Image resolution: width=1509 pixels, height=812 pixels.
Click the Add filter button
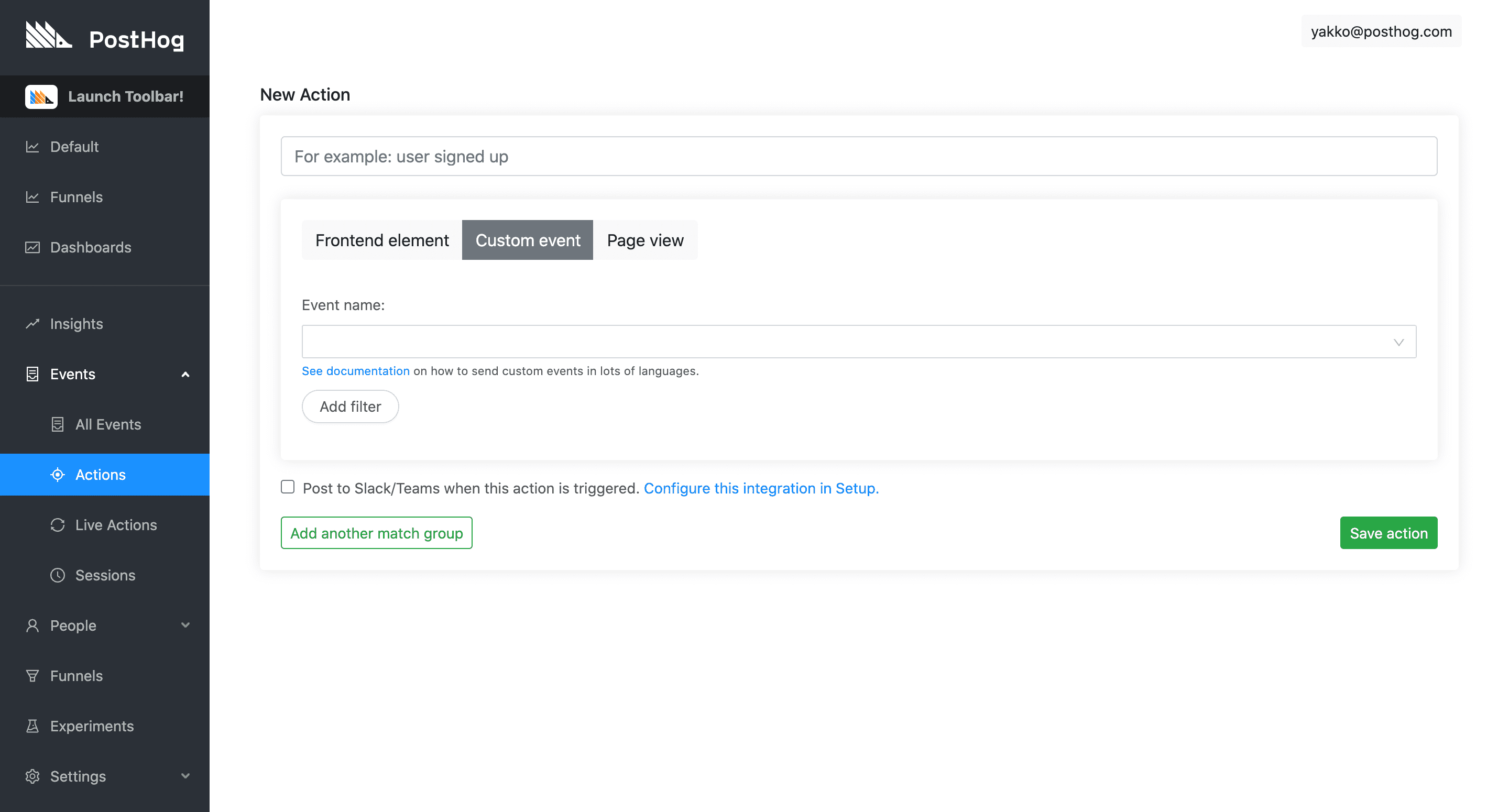351,407
